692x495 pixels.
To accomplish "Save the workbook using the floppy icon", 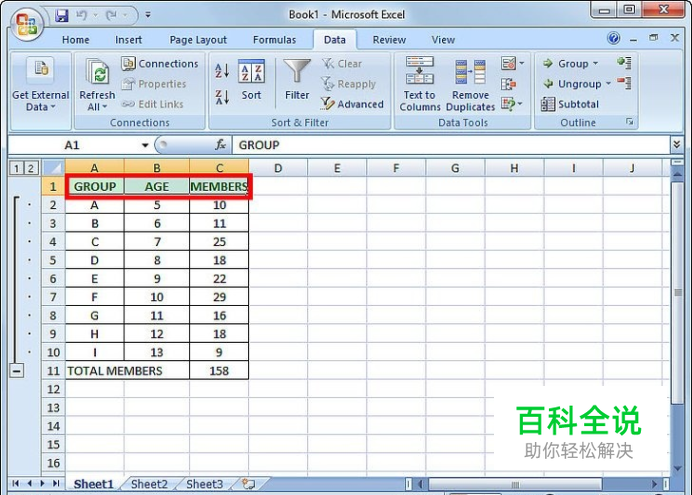I will pyautogui.click(x=62, y=15).
